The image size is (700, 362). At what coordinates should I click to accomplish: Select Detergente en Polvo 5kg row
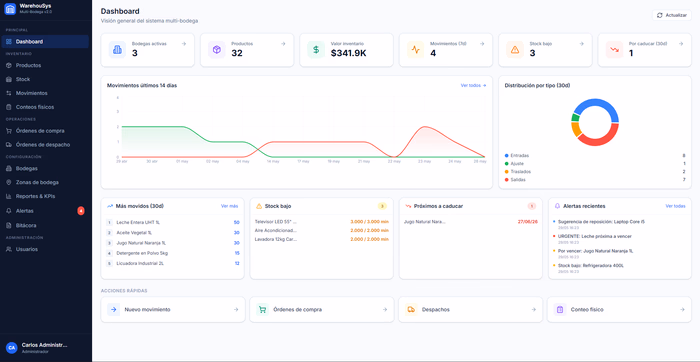[173, 253]
